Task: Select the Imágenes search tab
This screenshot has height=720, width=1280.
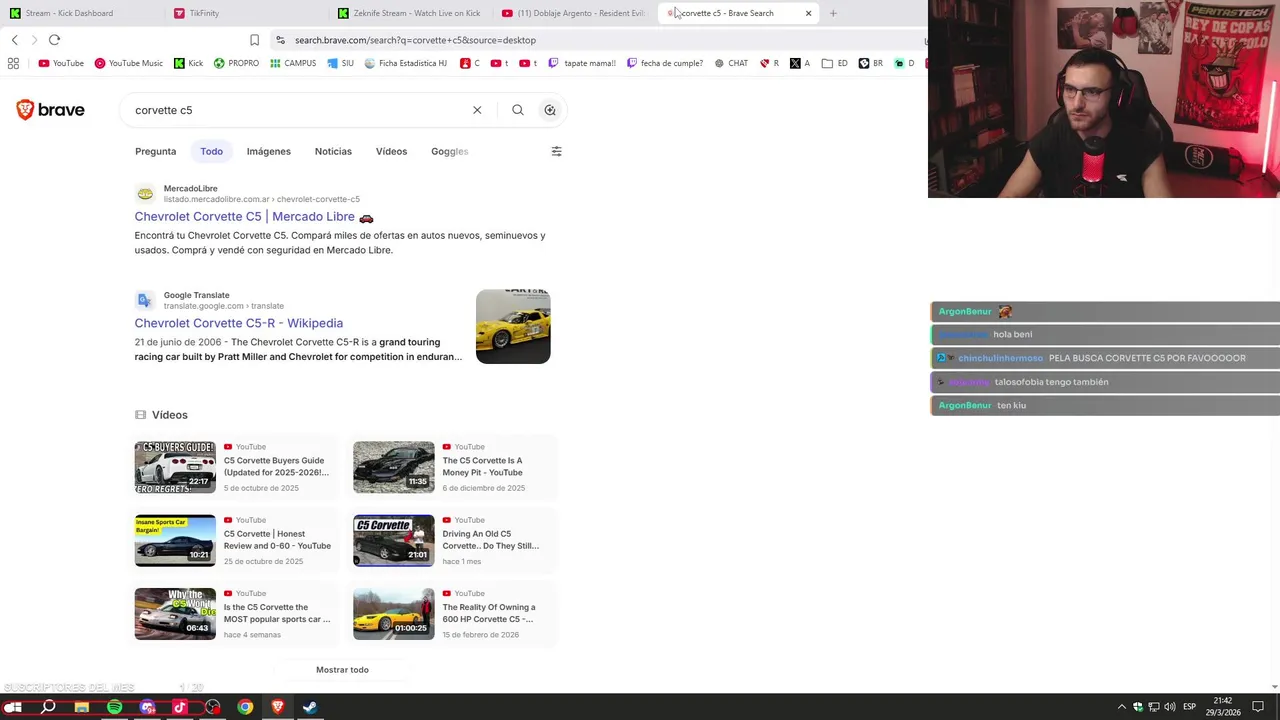Action: (268, 151)
